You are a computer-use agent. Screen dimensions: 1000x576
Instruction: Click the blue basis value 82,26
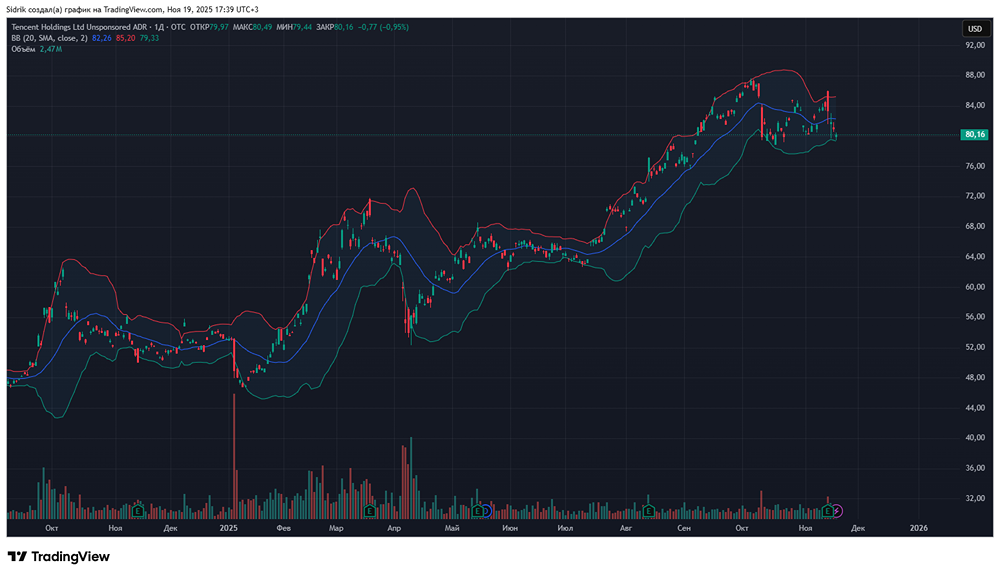tap(101, 37)
